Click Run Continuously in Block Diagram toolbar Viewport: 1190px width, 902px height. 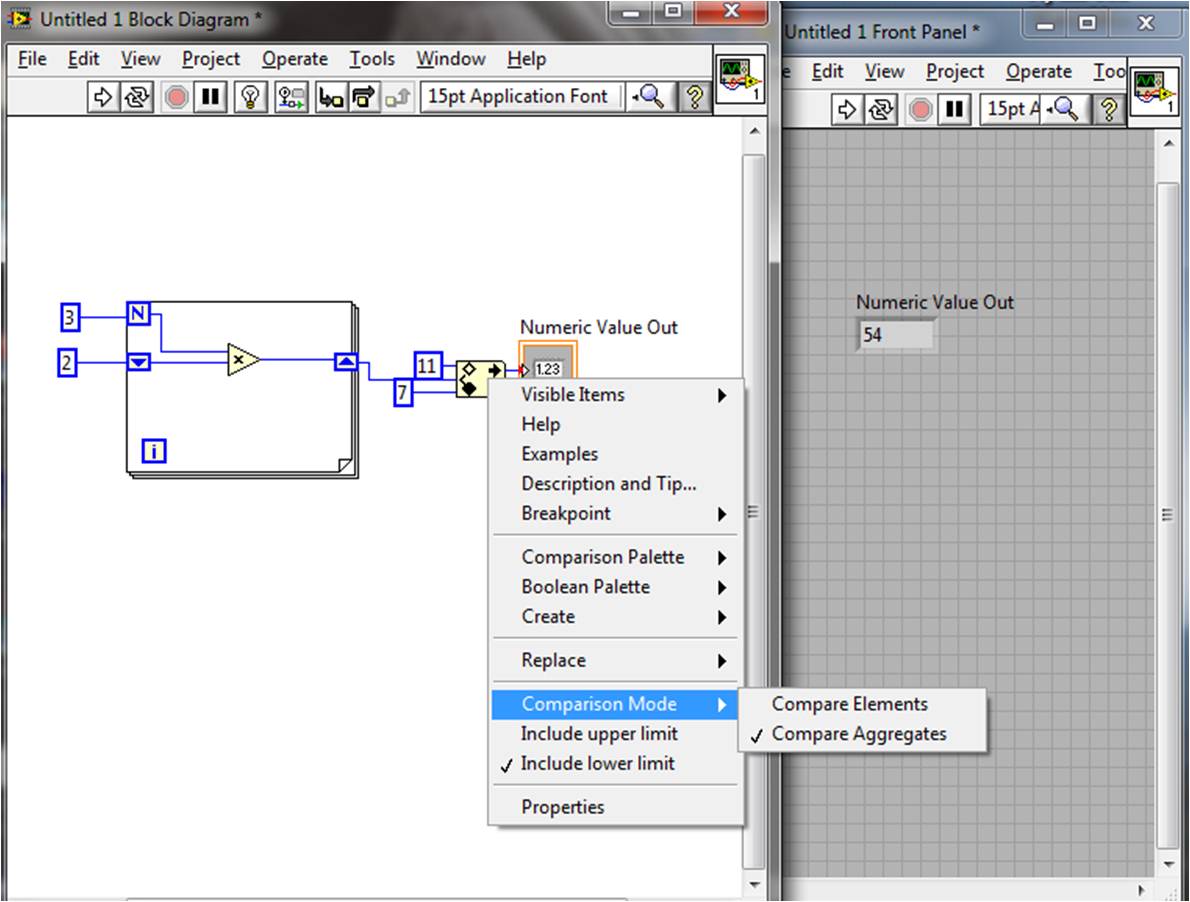136,97
